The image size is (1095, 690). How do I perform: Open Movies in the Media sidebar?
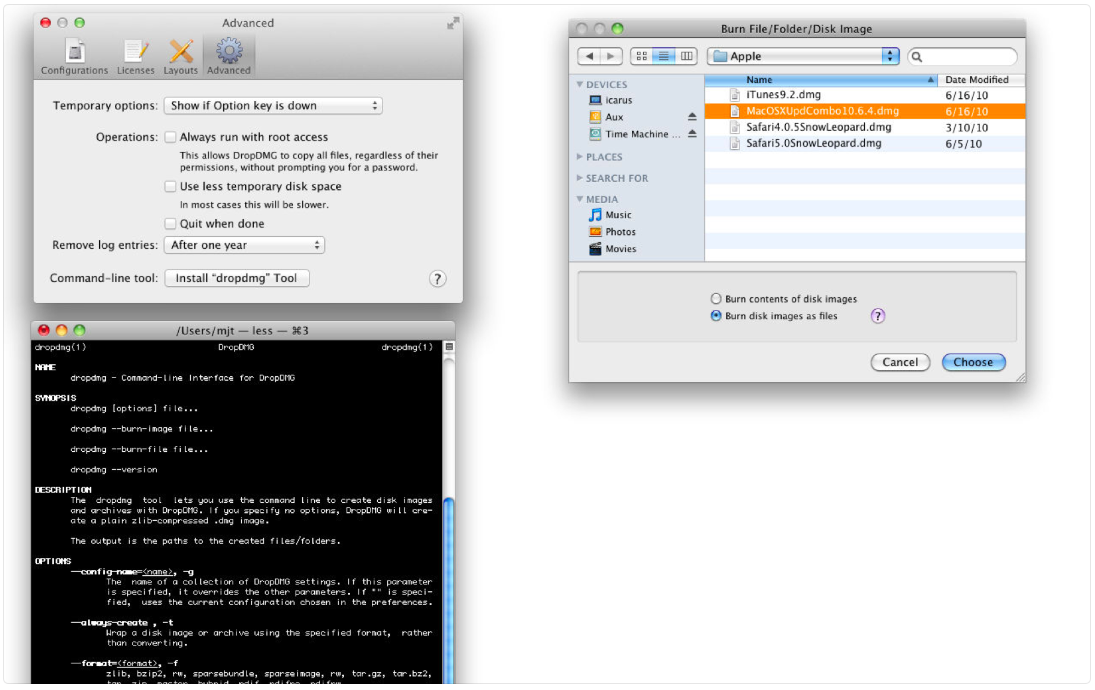tap(612, 249)
